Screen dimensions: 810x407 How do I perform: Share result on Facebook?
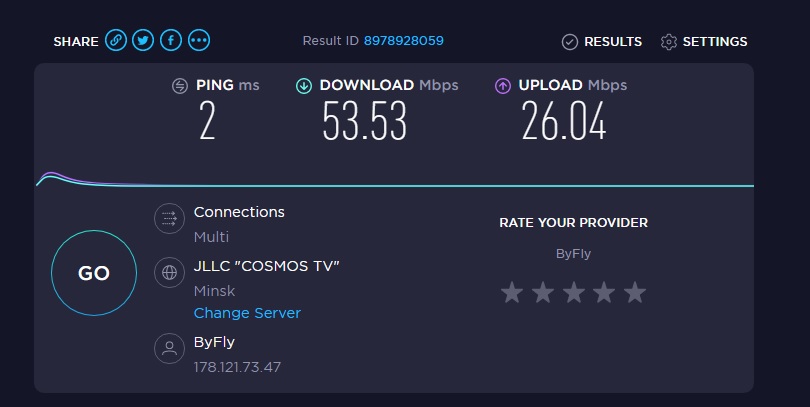(171, 41)
